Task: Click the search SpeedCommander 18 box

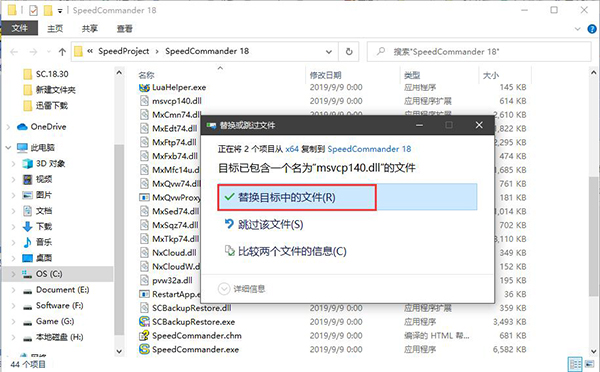Action: (479, 52)
